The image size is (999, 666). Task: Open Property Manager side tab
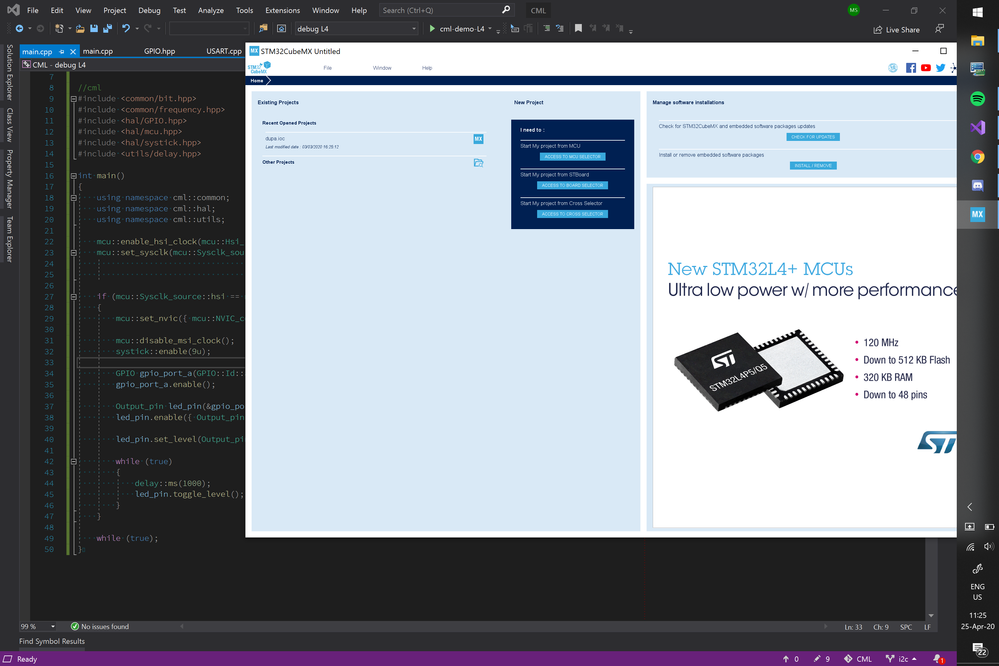click(x=10, y=179)
